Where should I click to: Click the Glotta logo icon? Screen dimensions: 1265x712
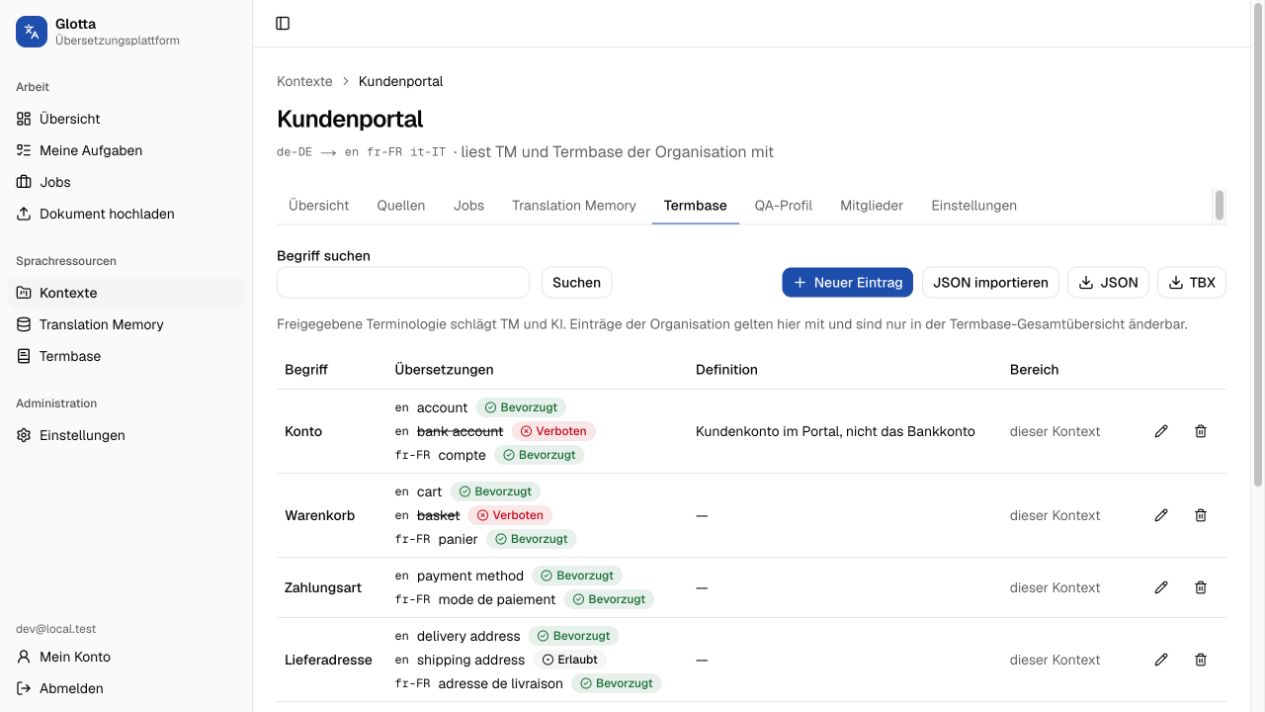(31, 32)
